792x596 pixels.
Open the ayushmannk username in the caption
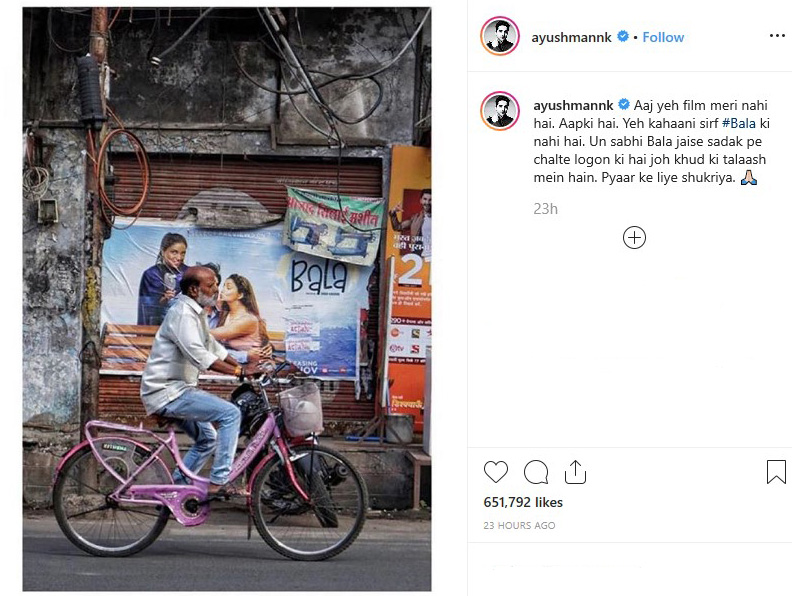(573, 106)
